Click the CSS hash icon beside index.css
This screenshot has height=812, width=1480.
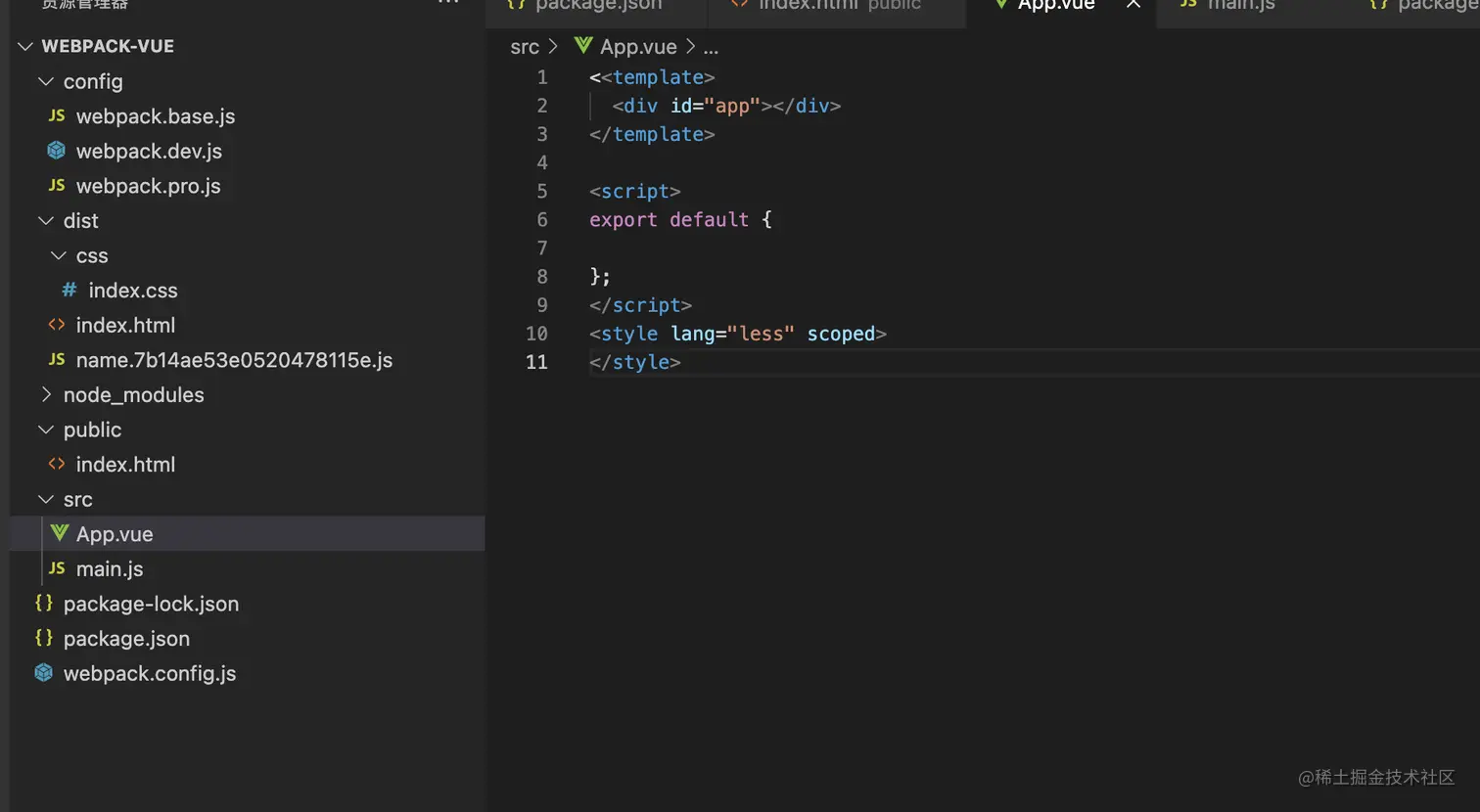point(69,290)
